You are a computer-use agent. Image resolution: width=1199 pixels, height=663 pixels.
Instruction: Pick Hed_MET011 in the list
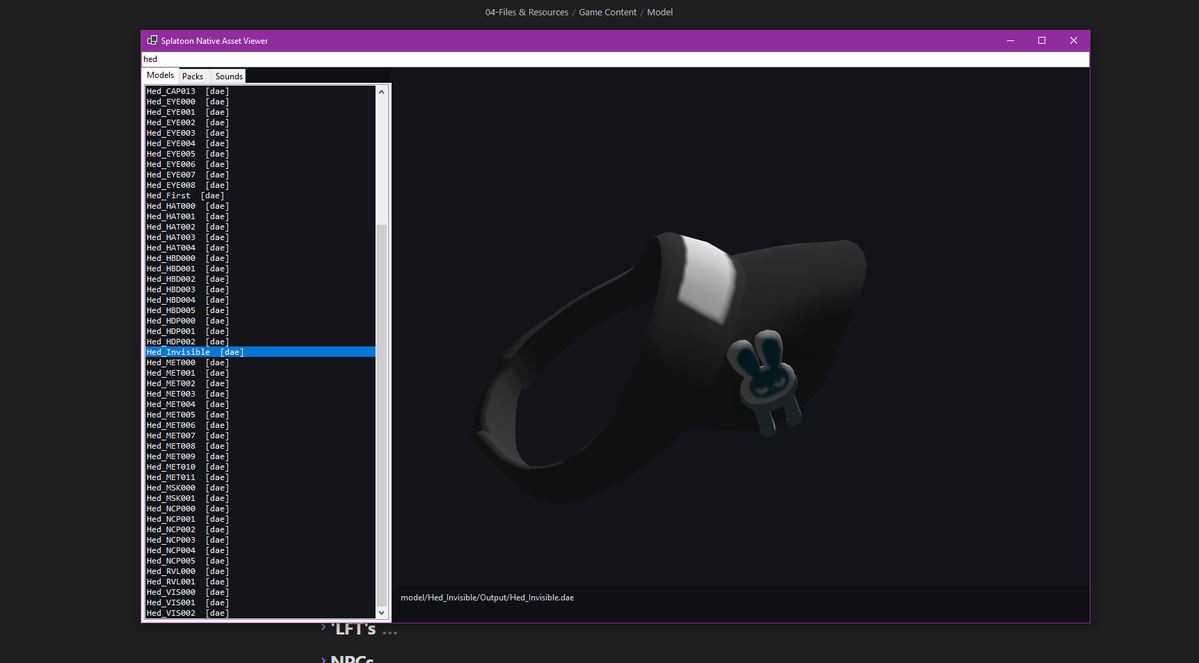click(260, 478)
